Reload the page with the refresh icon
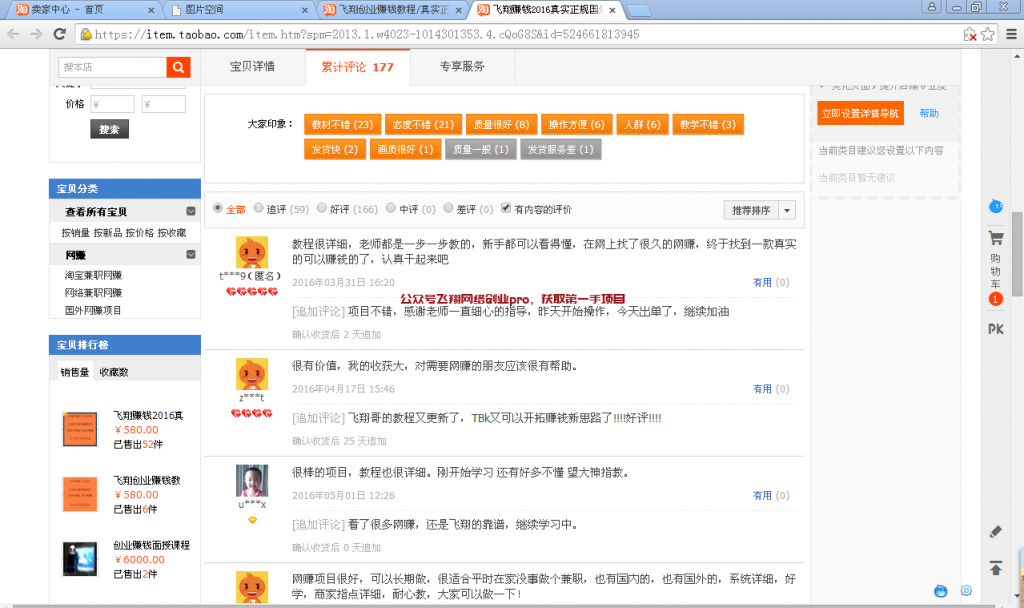 (60, 34)
